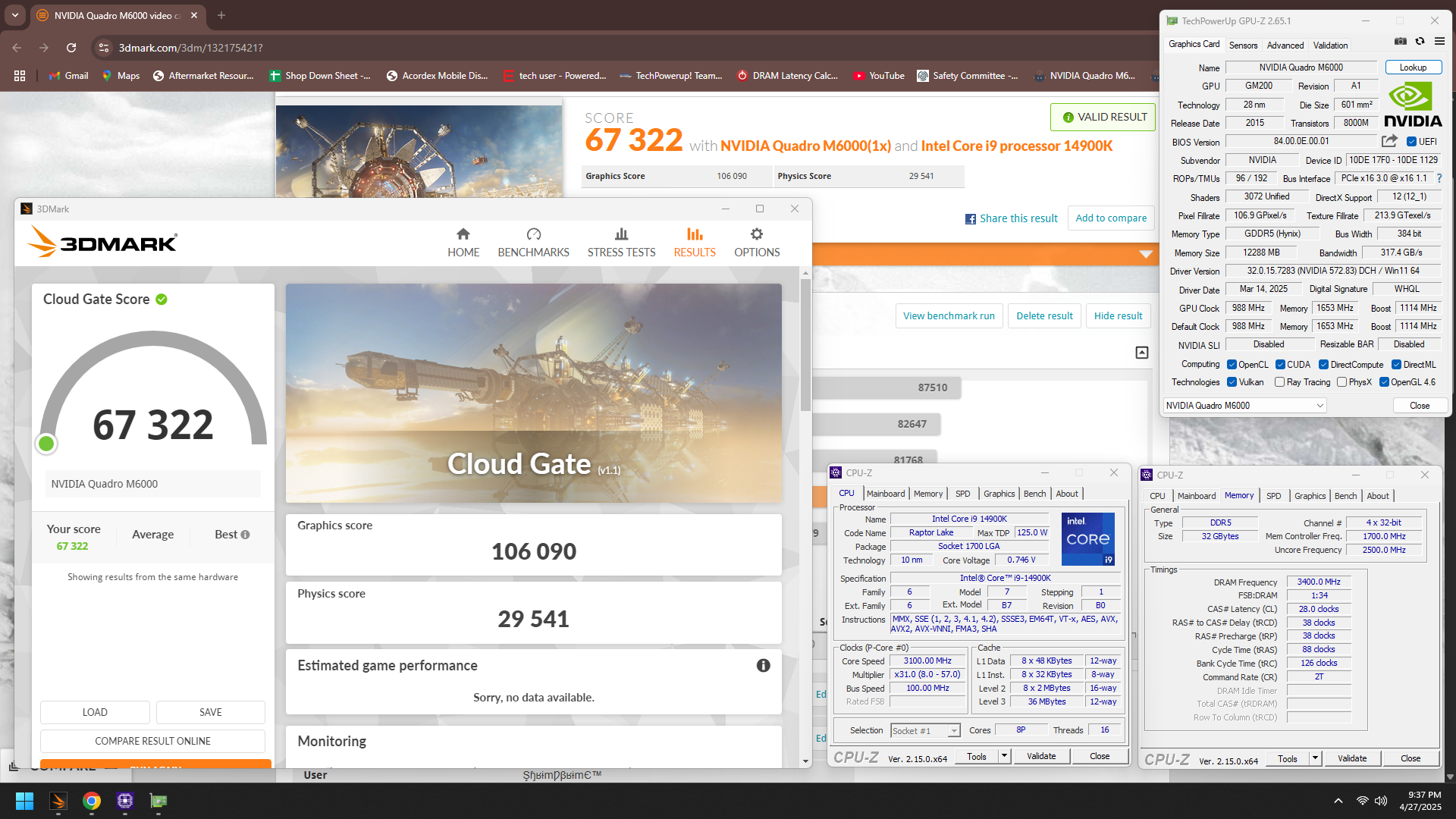Click Lookup button in GPU-Z
This screenshot has height=819, width=1456.
pos(1413,67)
